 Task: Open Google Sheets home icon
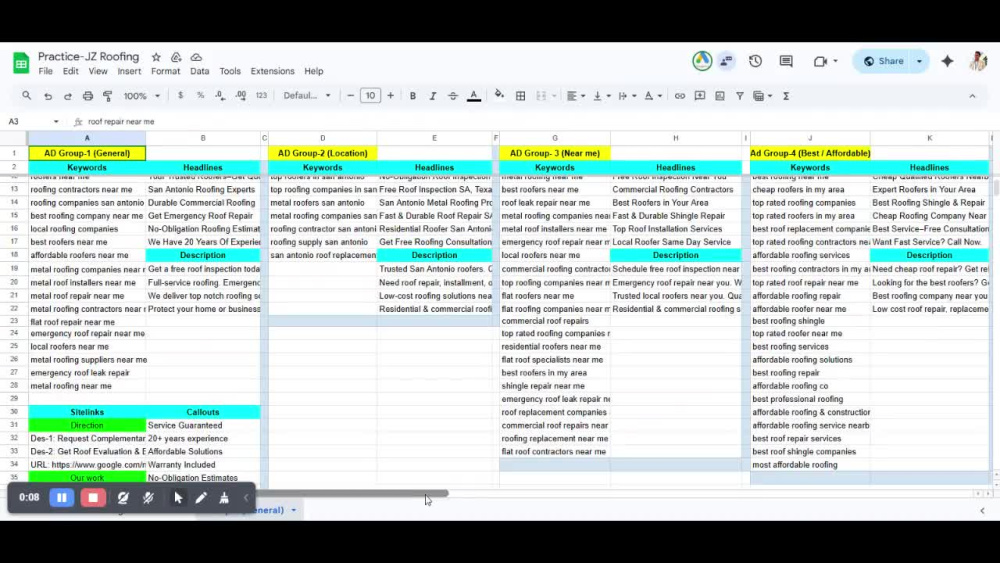pos(21,62)
